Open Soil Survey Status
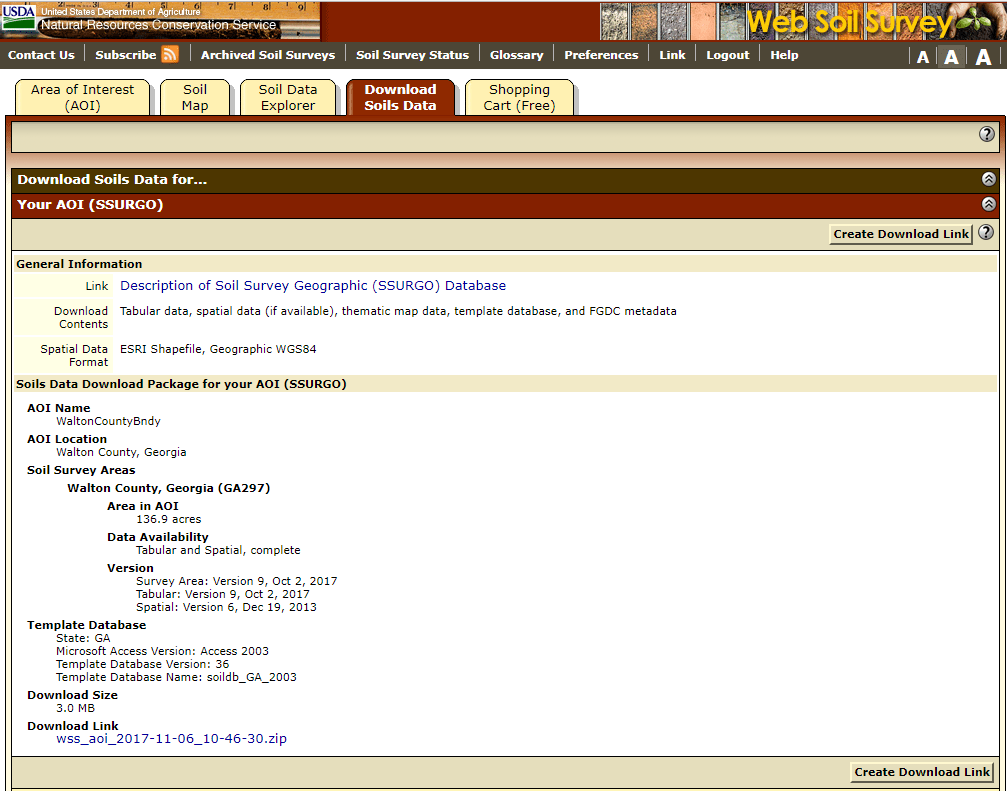The image size is (1007, 791). click(x=412, y=55)
